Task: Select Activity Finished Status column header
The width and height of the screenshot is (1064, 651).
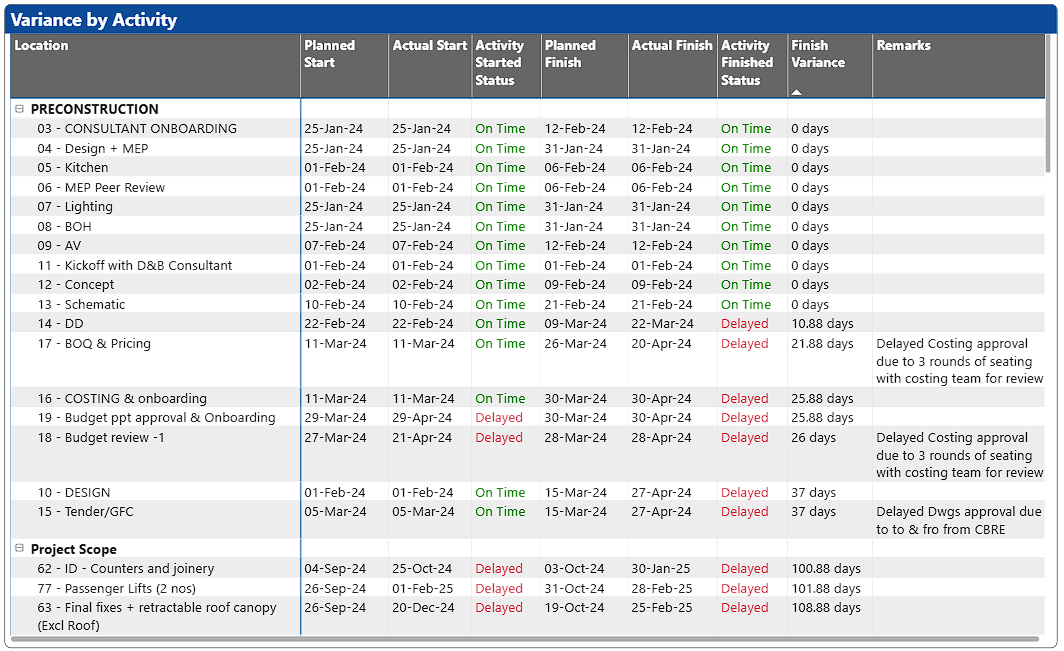Action: (x=746, y=63)
